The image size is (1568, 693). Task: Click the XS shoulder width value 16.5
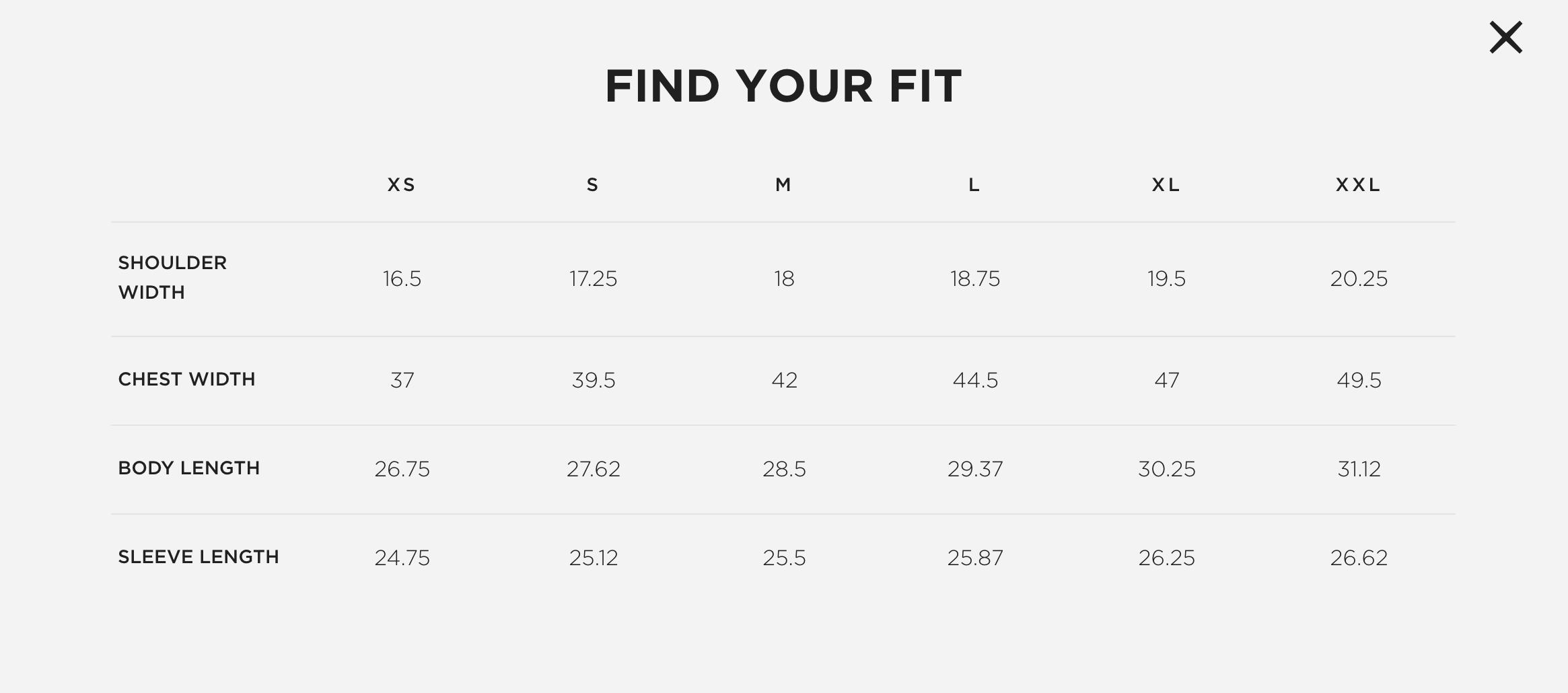[x=402, y=279]
